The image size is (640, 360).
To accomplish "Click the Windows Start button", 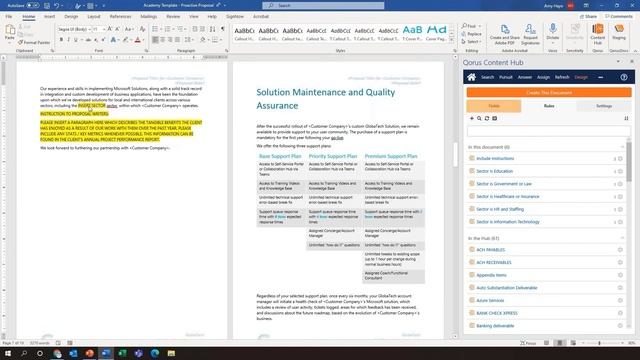I will (x=8, y=353).
